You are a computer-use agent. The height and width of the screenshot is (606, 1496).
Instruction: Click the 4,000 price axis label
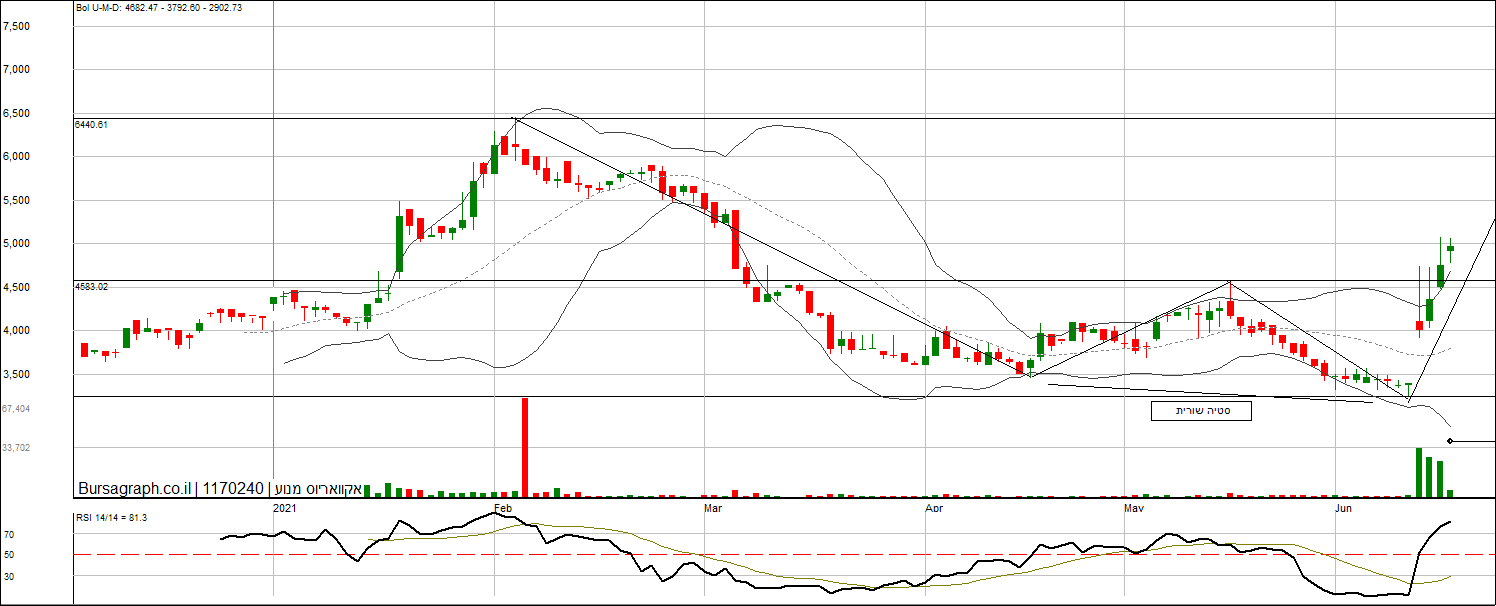[x=16, y=331]
